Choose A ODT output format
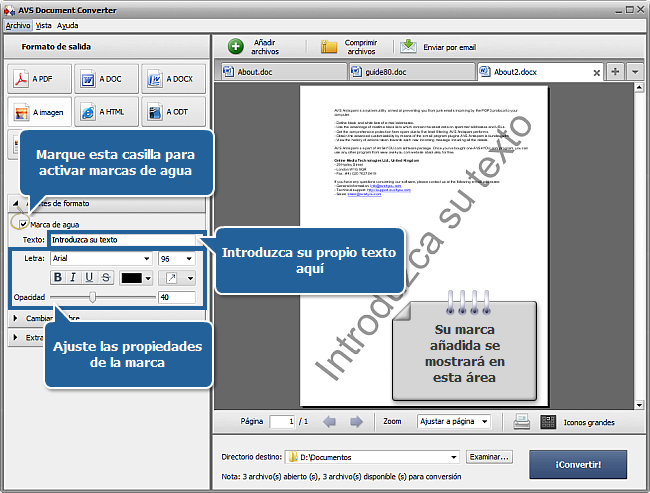Screen dimensions: 650x493 click(173, 112)
